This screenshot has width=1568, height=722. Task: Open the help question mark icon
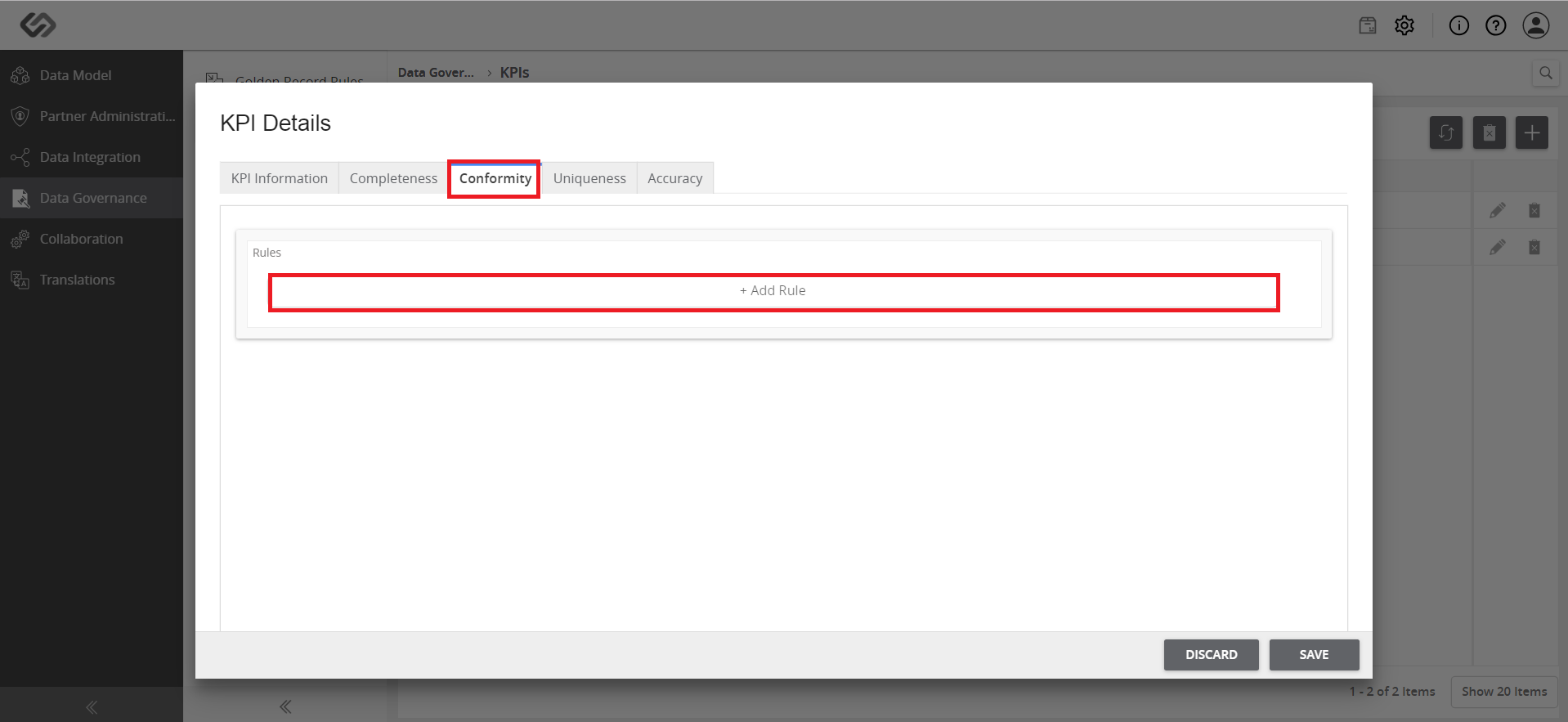pos(1496,25)
